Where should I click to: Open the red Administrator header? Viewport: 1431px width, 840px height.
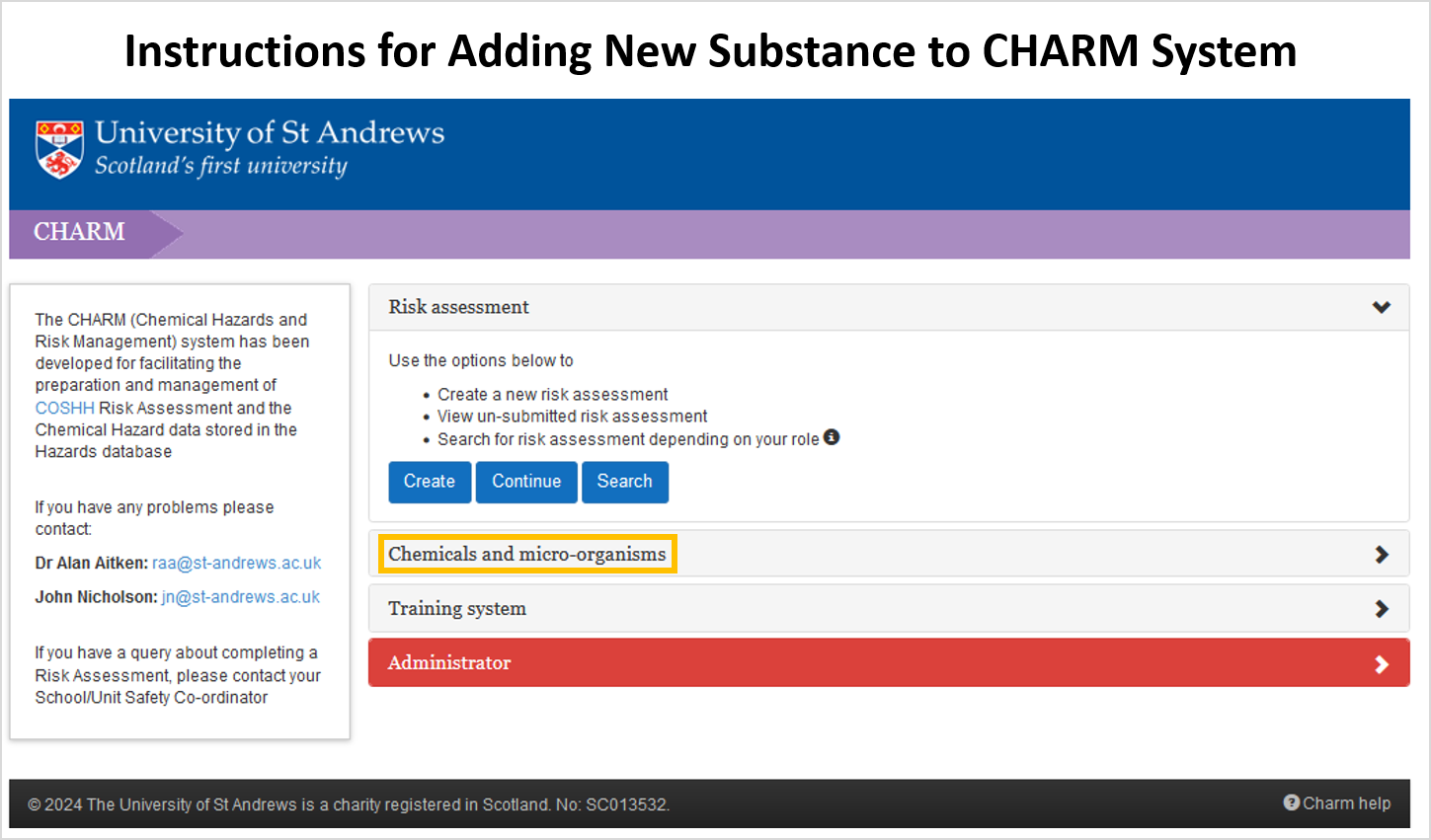449,662
